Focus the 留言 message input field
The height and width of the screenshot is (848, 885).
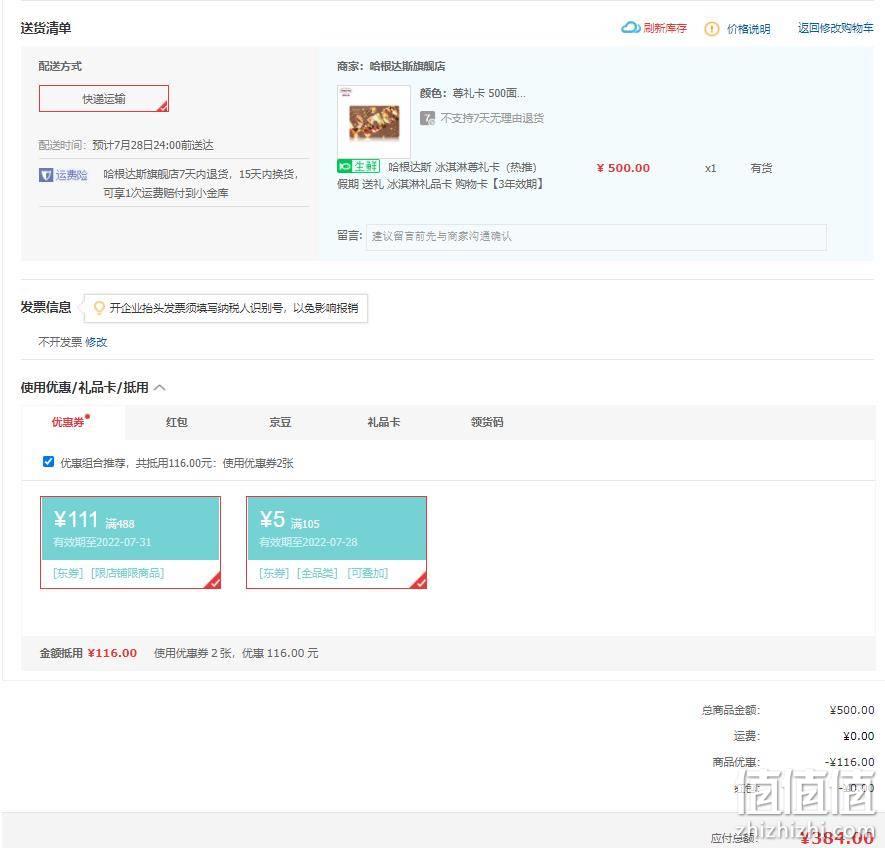coord(596,237)
